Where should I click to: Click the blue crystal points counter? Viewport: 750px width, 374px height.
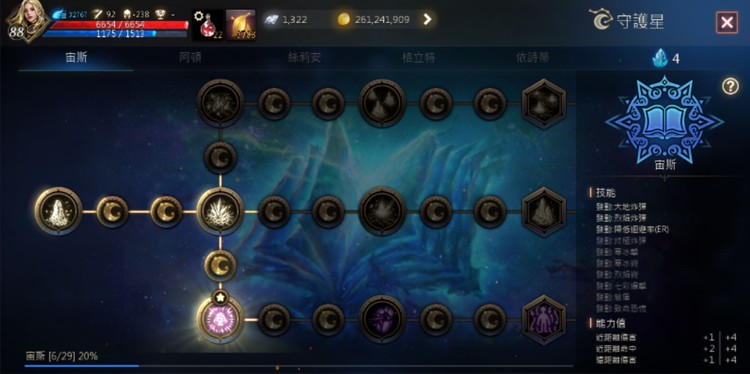point(667,58)
